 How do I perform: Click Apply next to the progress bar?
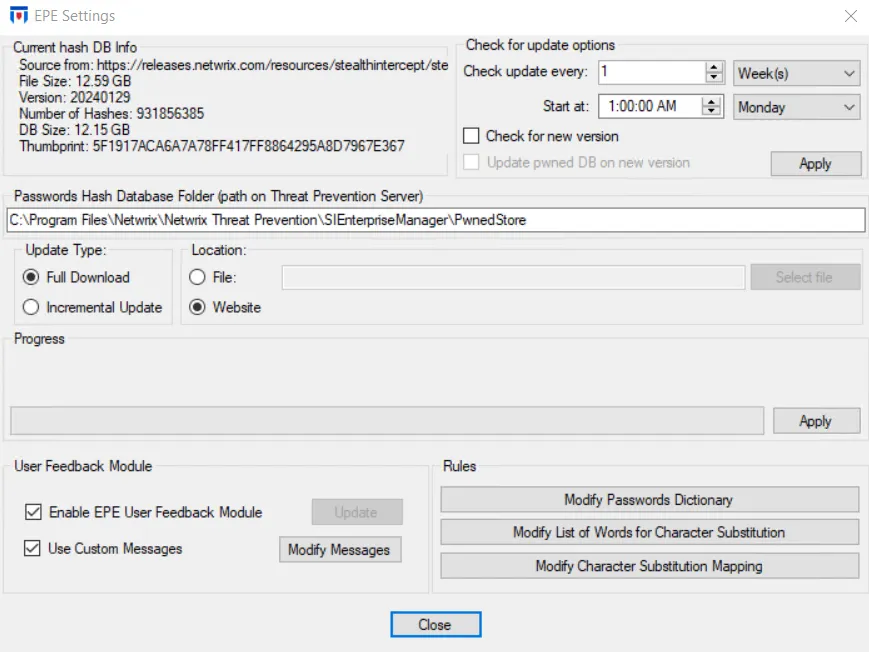(x=816, y=421)
